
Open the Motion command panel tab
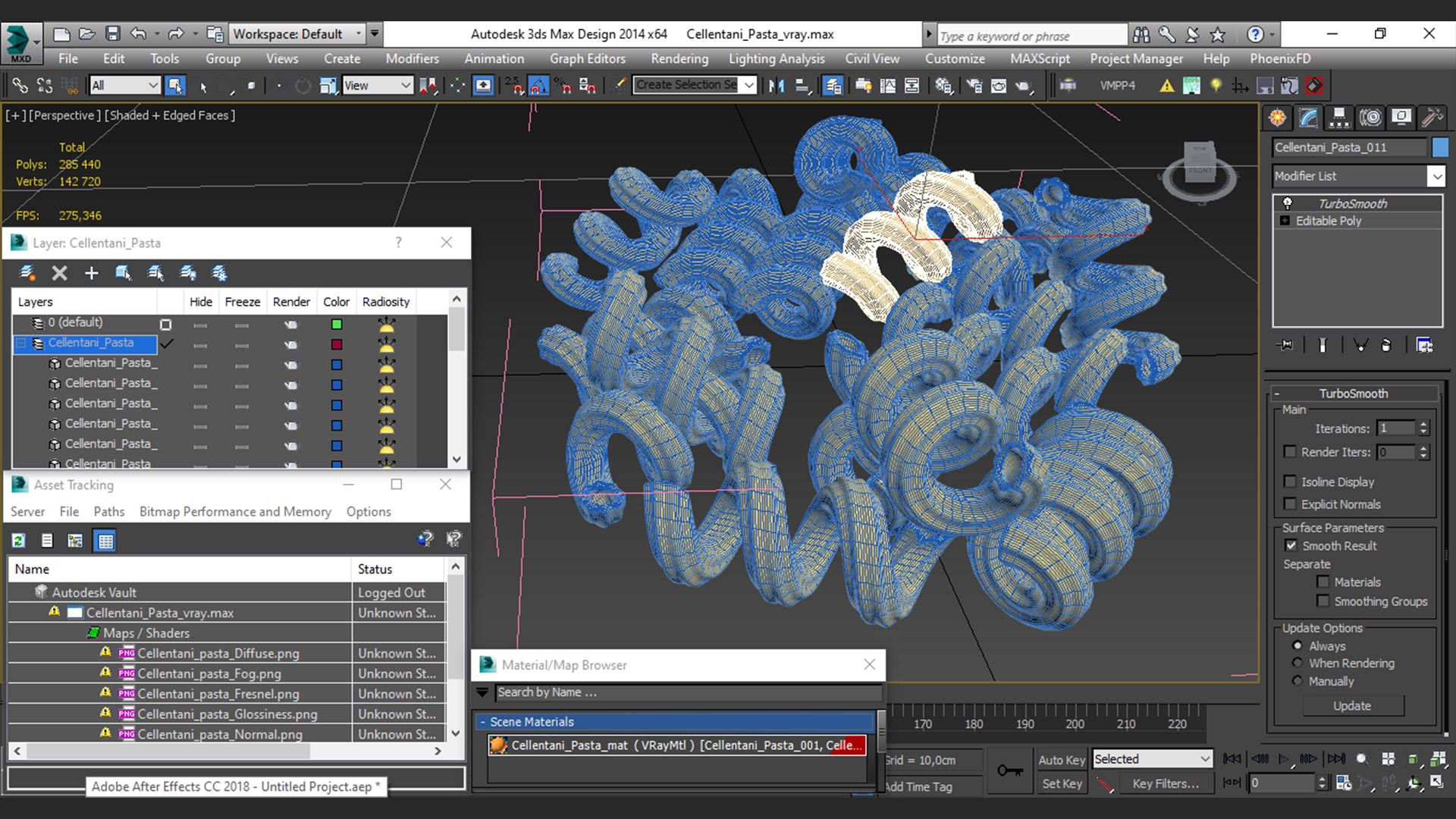coord(1370,118)
